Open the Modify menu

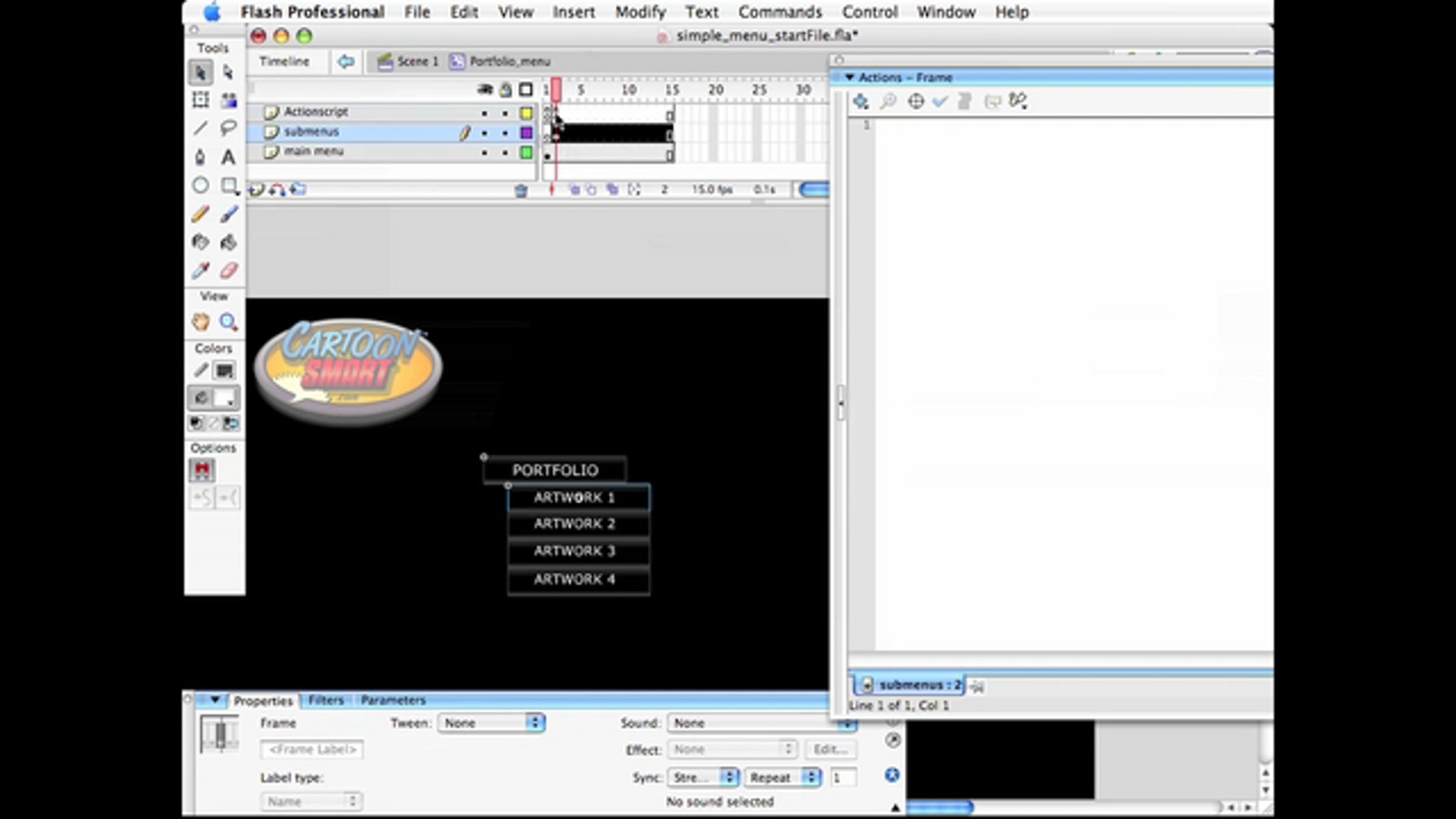(x=640, y=12)
